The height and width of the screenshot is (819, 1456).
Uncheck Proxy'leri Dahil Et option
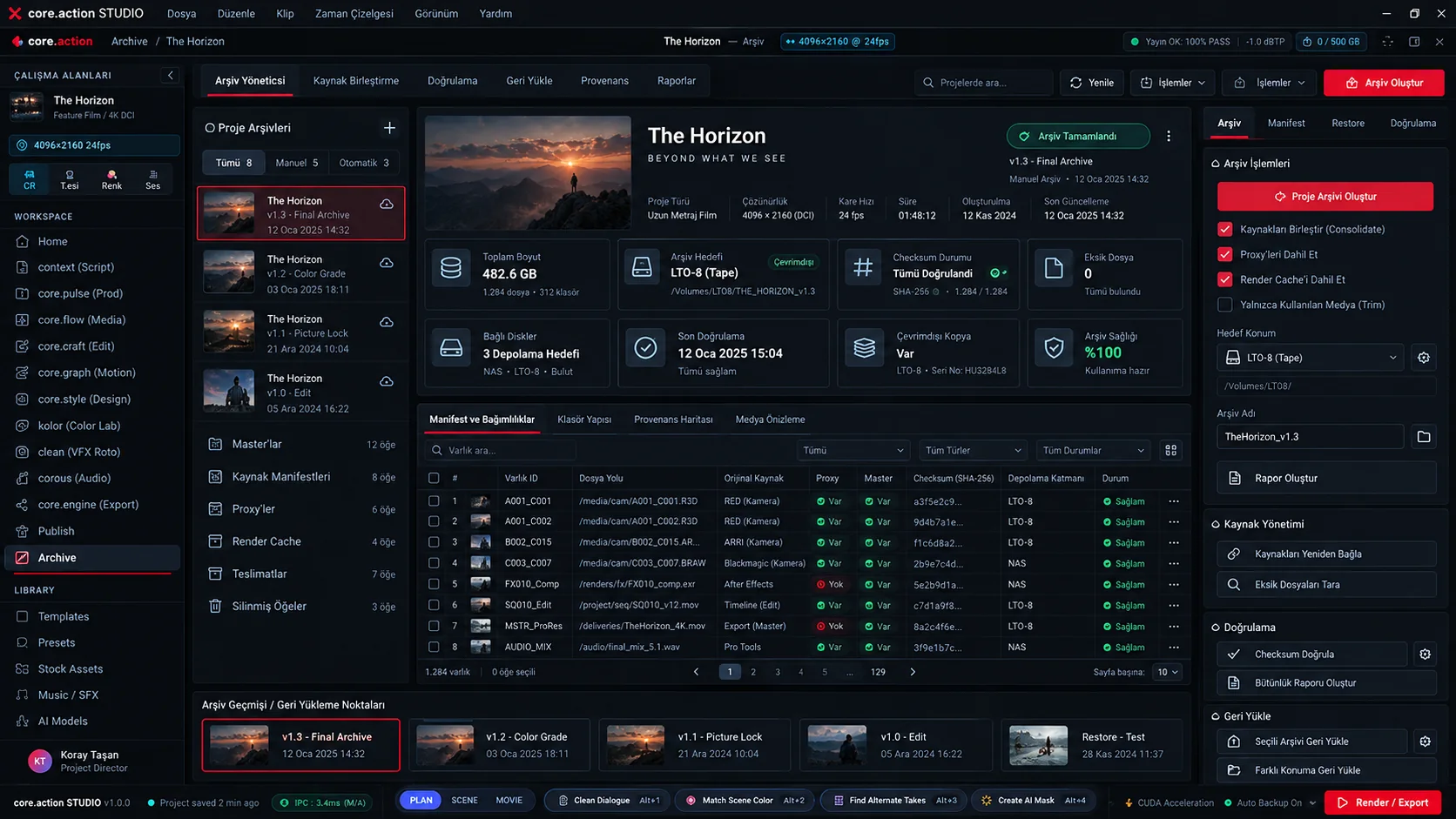(1224, 255)
